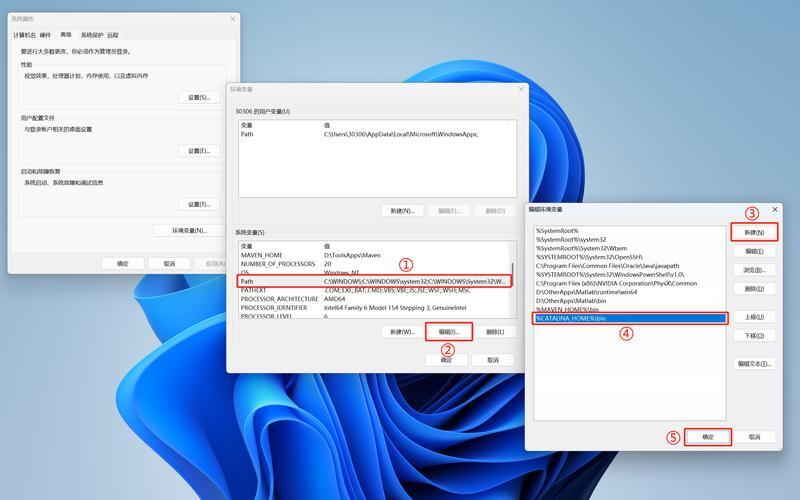
Task: Select the Matlab\runtime\win64 entry
Action: [x=630, y=292]
